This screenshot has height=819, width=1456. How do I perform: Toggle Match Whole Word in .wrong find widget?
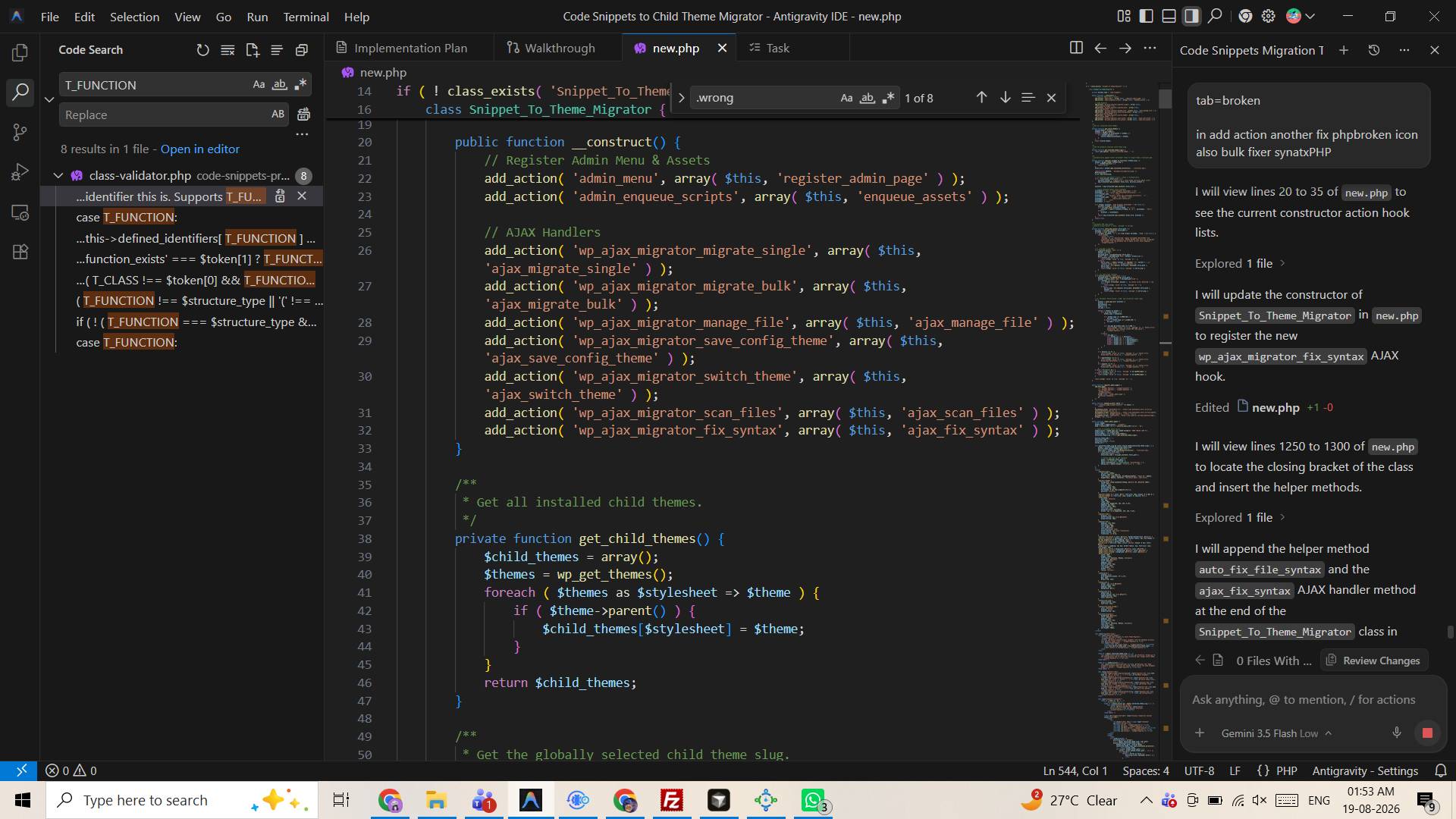pos(868,98)
